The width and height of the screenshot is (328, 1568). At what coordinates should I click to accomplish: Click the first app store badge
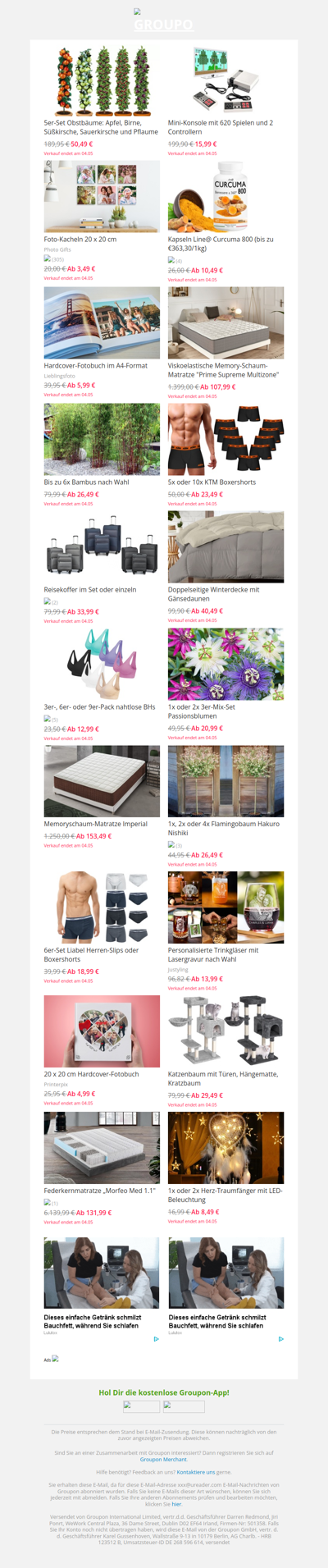click(141, 1406)
